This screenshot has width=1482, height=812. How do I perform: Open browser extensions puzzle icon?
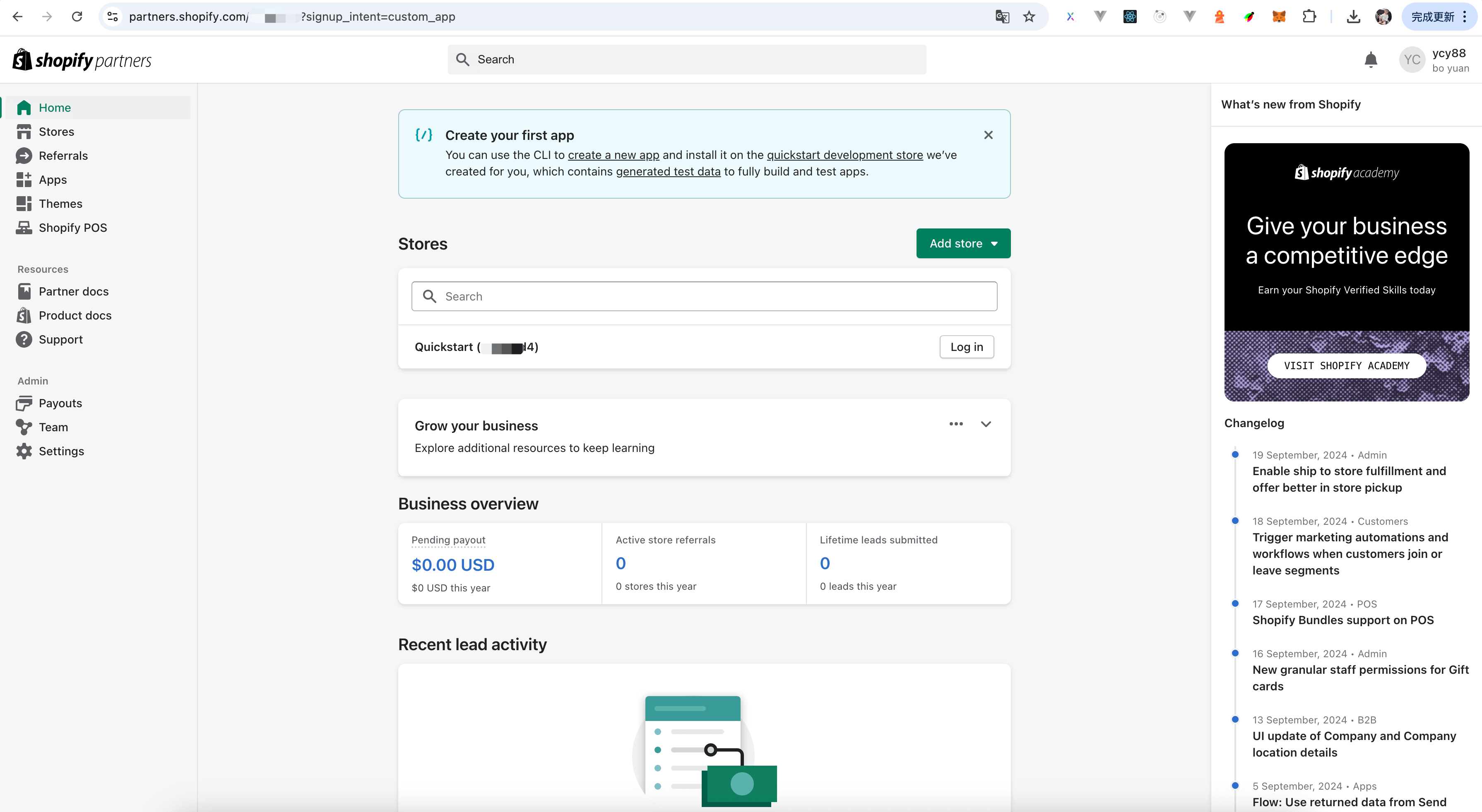pyautogui.click(x=1309, y=17)
